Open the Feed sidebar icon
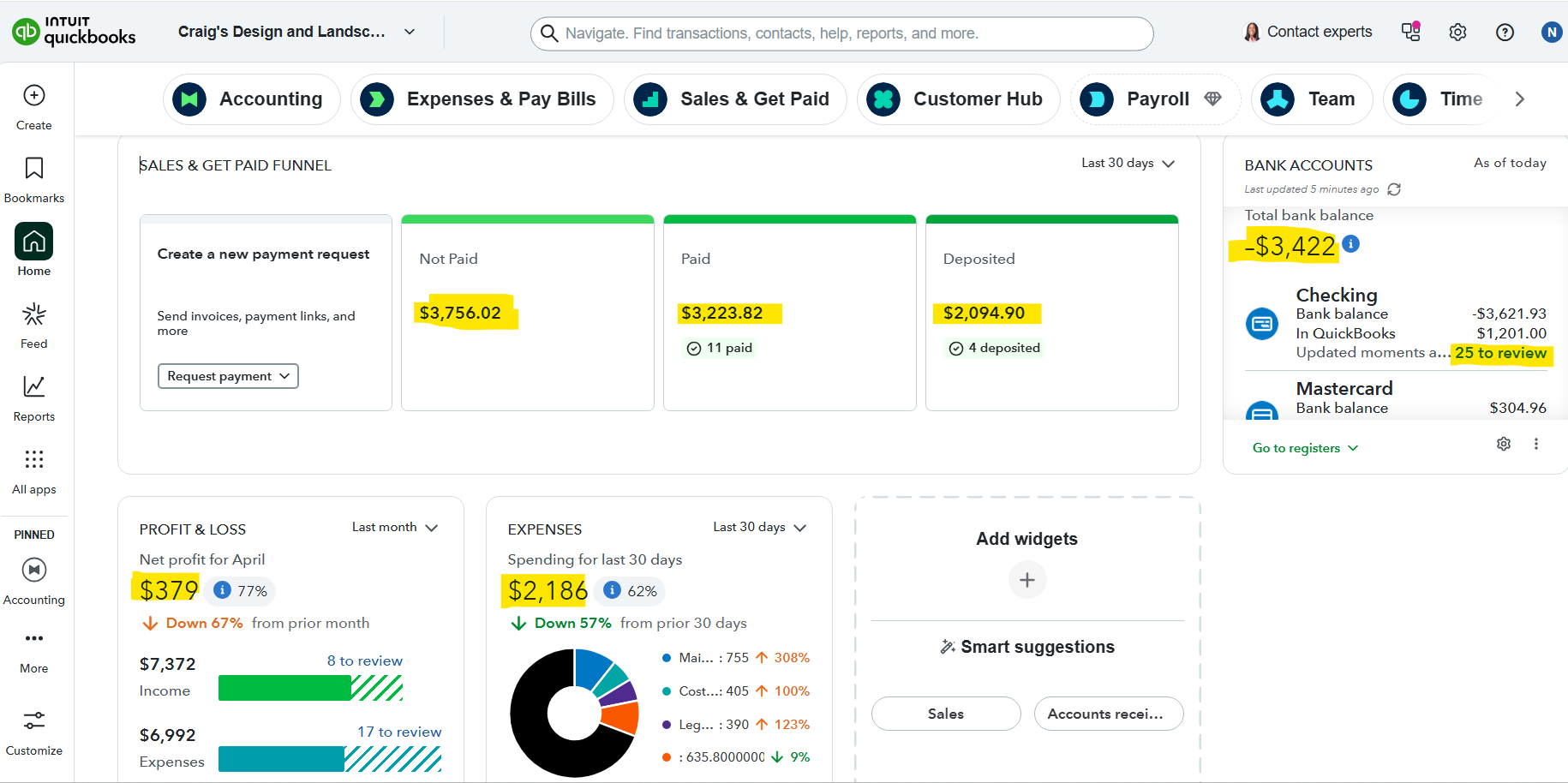The height and width of the screenshot is (783, 1568). pyautogui.click(x=34, y=314)
